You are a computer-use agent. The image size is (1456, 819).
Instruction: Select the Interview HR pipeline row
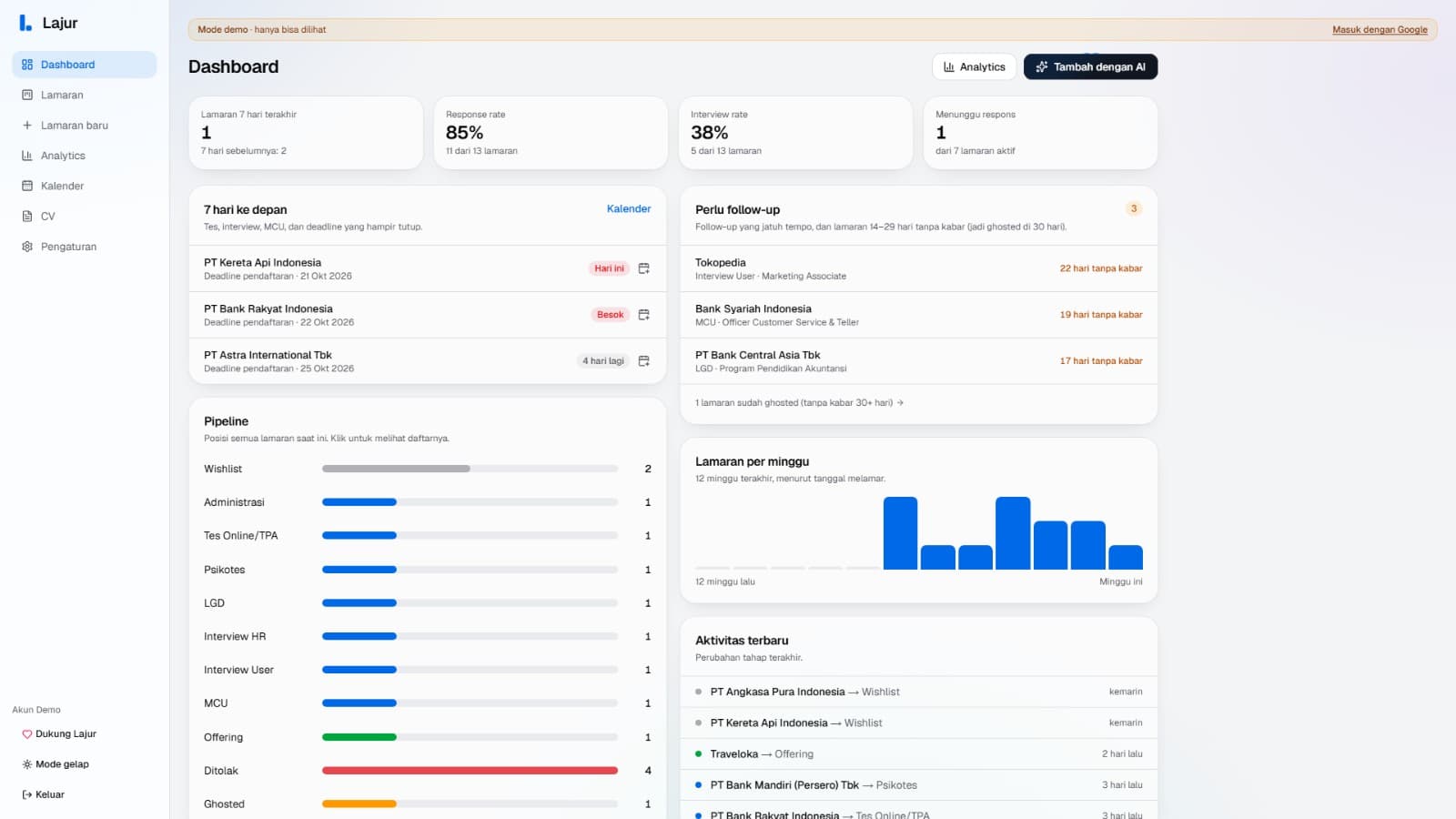427,636
